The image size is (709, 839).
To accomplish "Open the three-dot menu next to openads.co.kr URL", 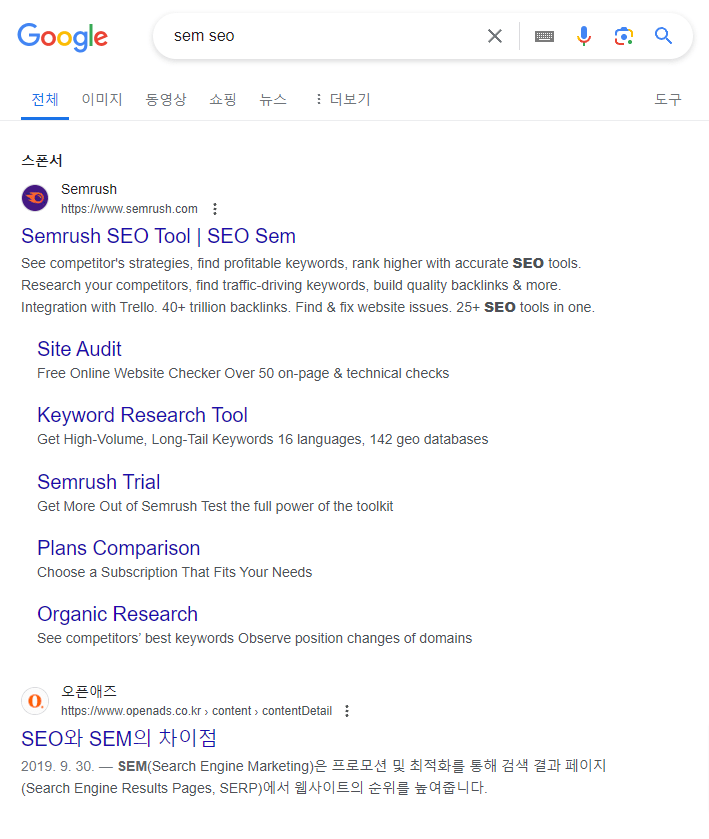I will click(x=347, y=711).
